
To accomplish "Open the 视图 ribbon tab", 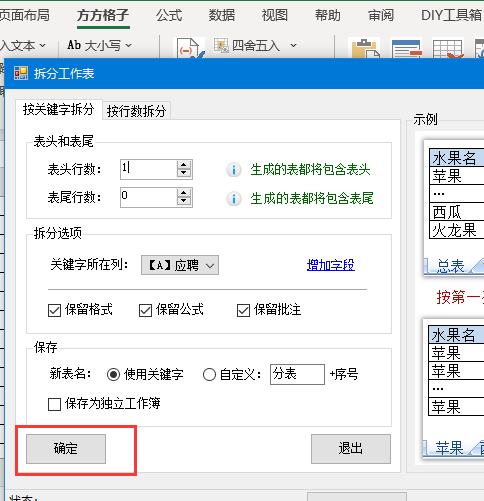I will (275, 15).
